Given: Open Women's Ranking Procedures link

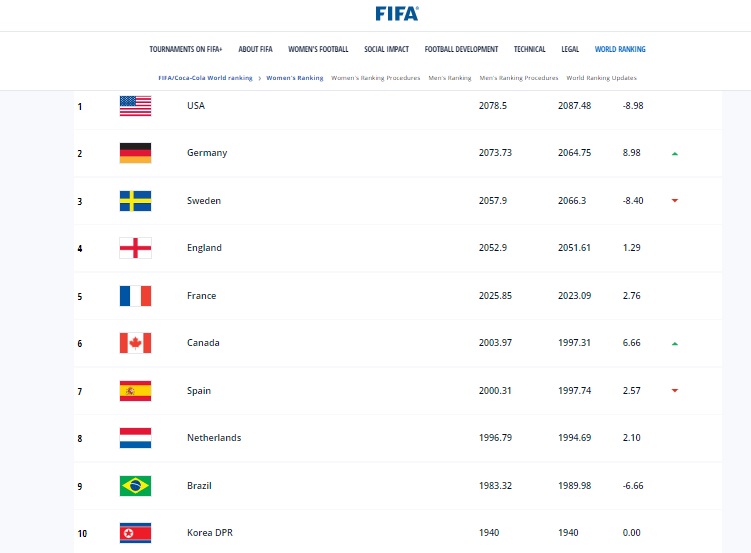Looking at the screenshot, I should (x=374, y=77).
